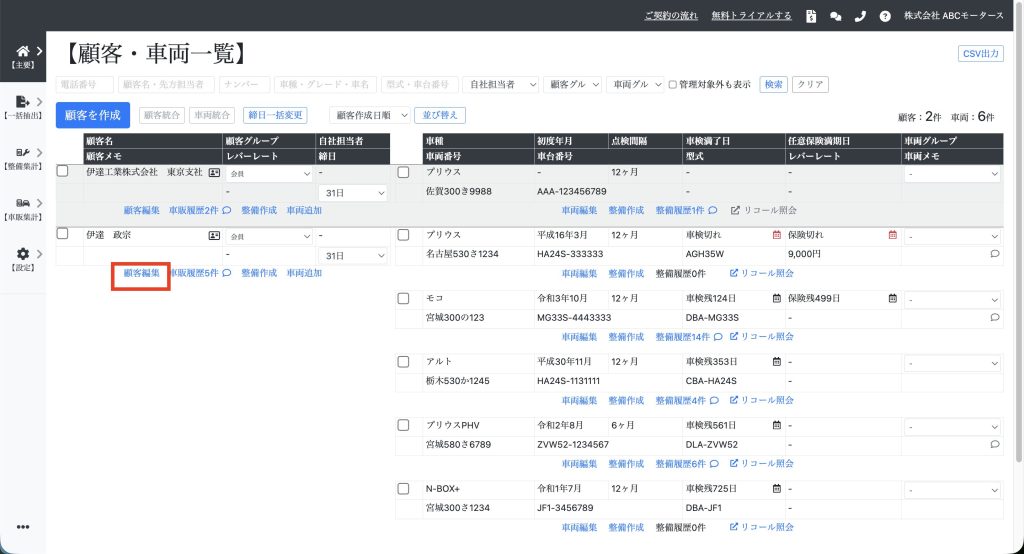Image resolution: width=1024 pixels, height=554 pixels.
Task: Click the 電話番号 search input field
Action: (84, 85)
